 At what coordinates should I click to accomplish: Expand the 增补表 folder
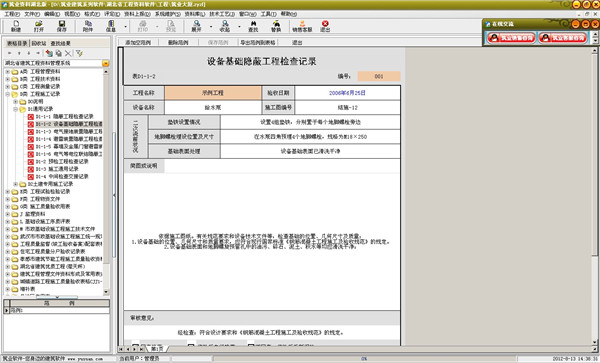click(x=7, y=289)
